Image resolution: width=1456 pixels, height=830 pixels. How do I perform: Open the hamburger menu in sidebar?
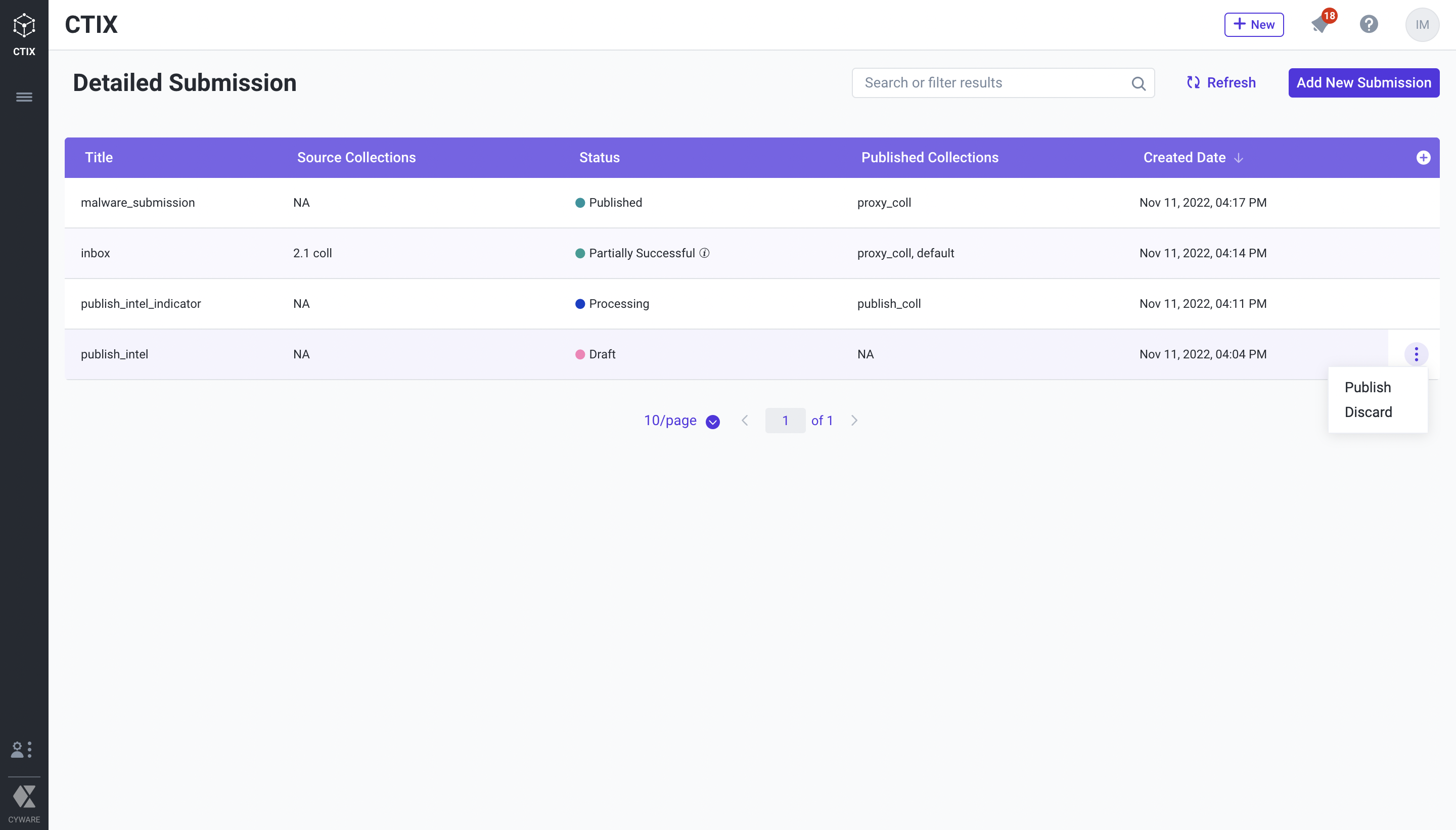point(24,97)
